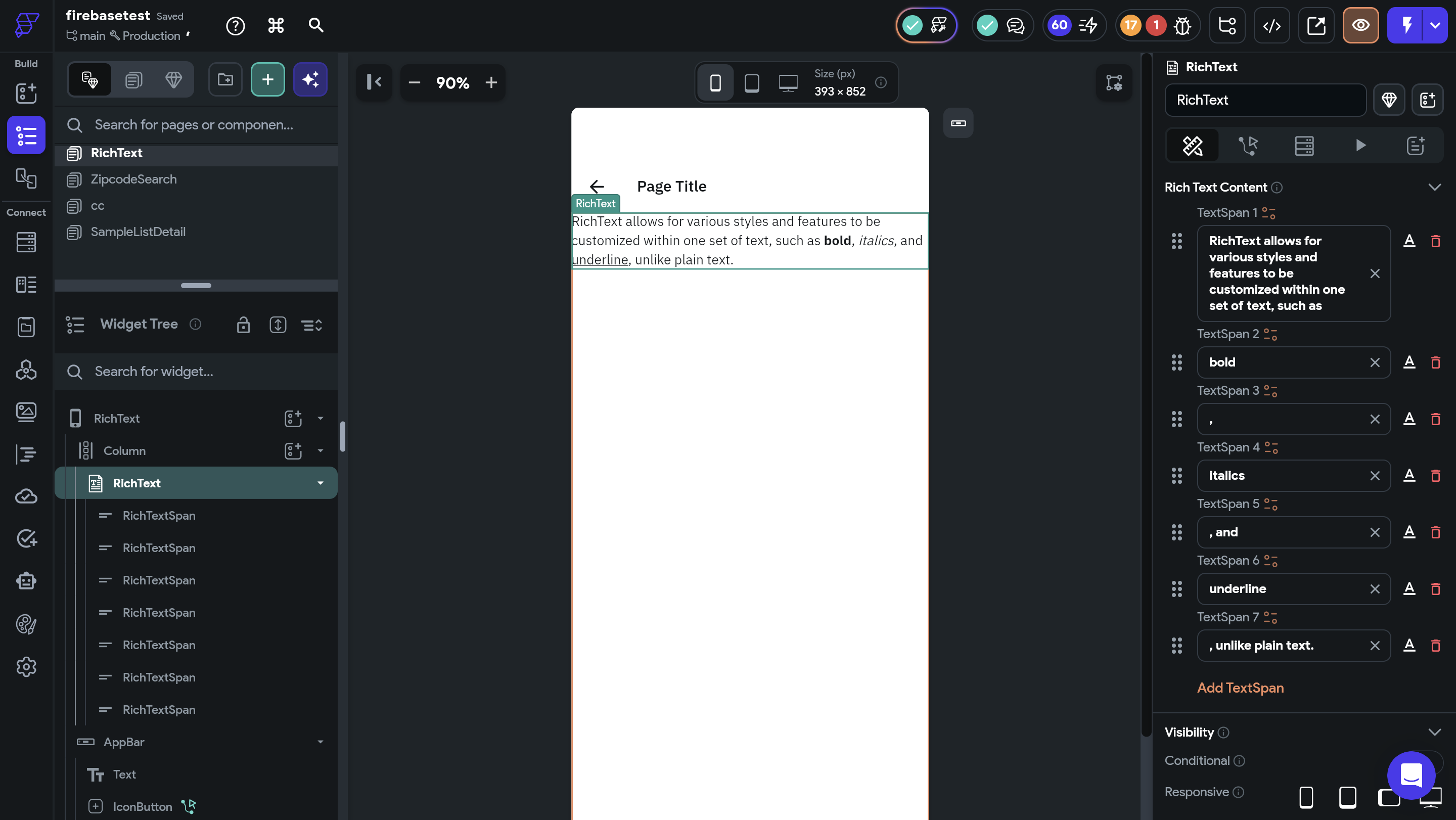
Task: Open Theme Settings palette icon in sidebar
Action: pyautogui.click(x=26, y=624)
